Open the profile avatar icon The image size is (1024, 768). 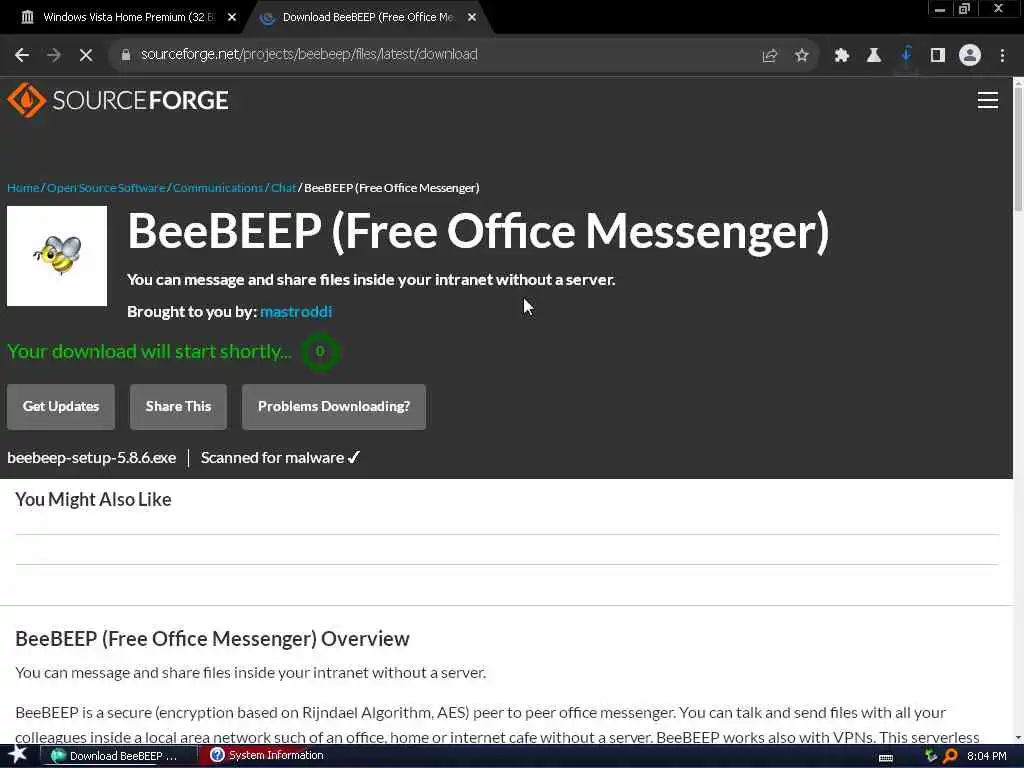coord(970,56)
